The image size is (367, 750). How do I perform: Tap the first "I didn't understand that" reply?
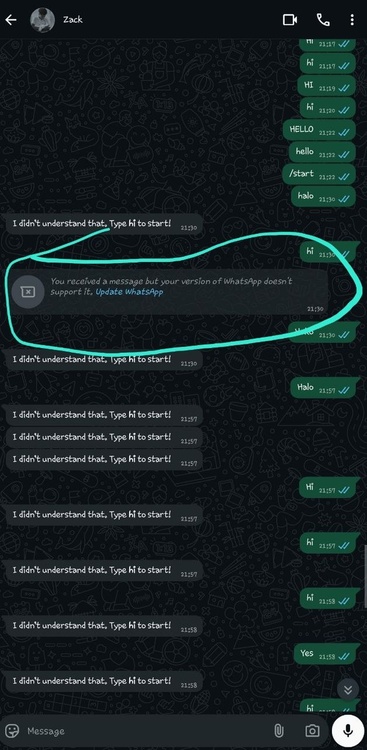coord(104,224)
